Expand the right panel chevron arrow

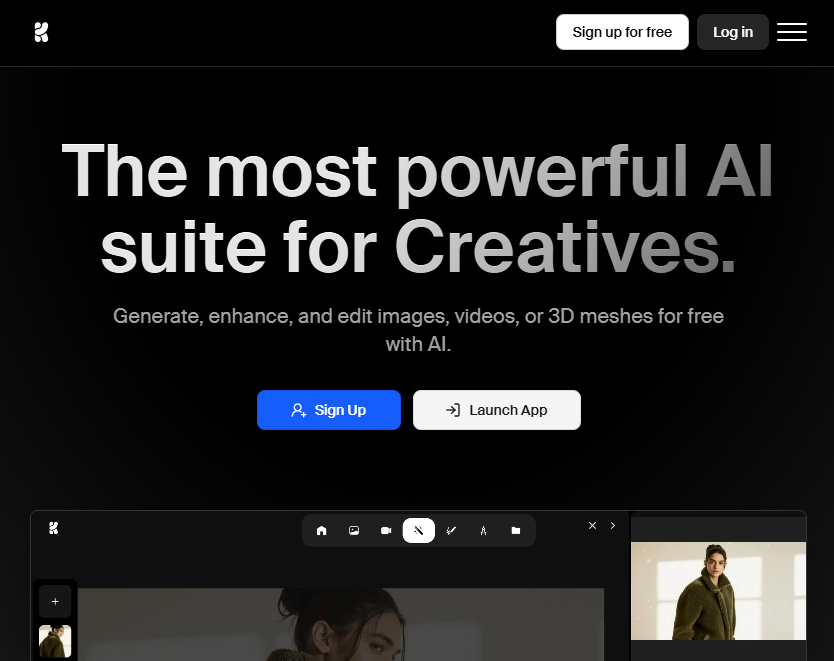coord(613,525)
